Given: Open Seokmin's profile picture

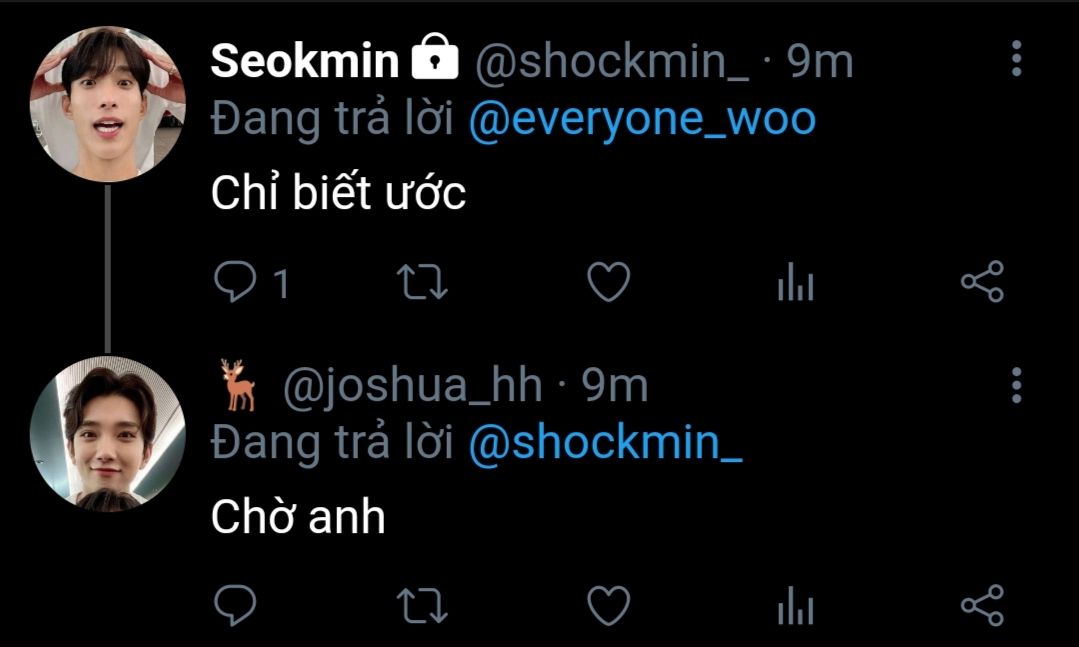Looking at the screenshot, I should point(107,105).
